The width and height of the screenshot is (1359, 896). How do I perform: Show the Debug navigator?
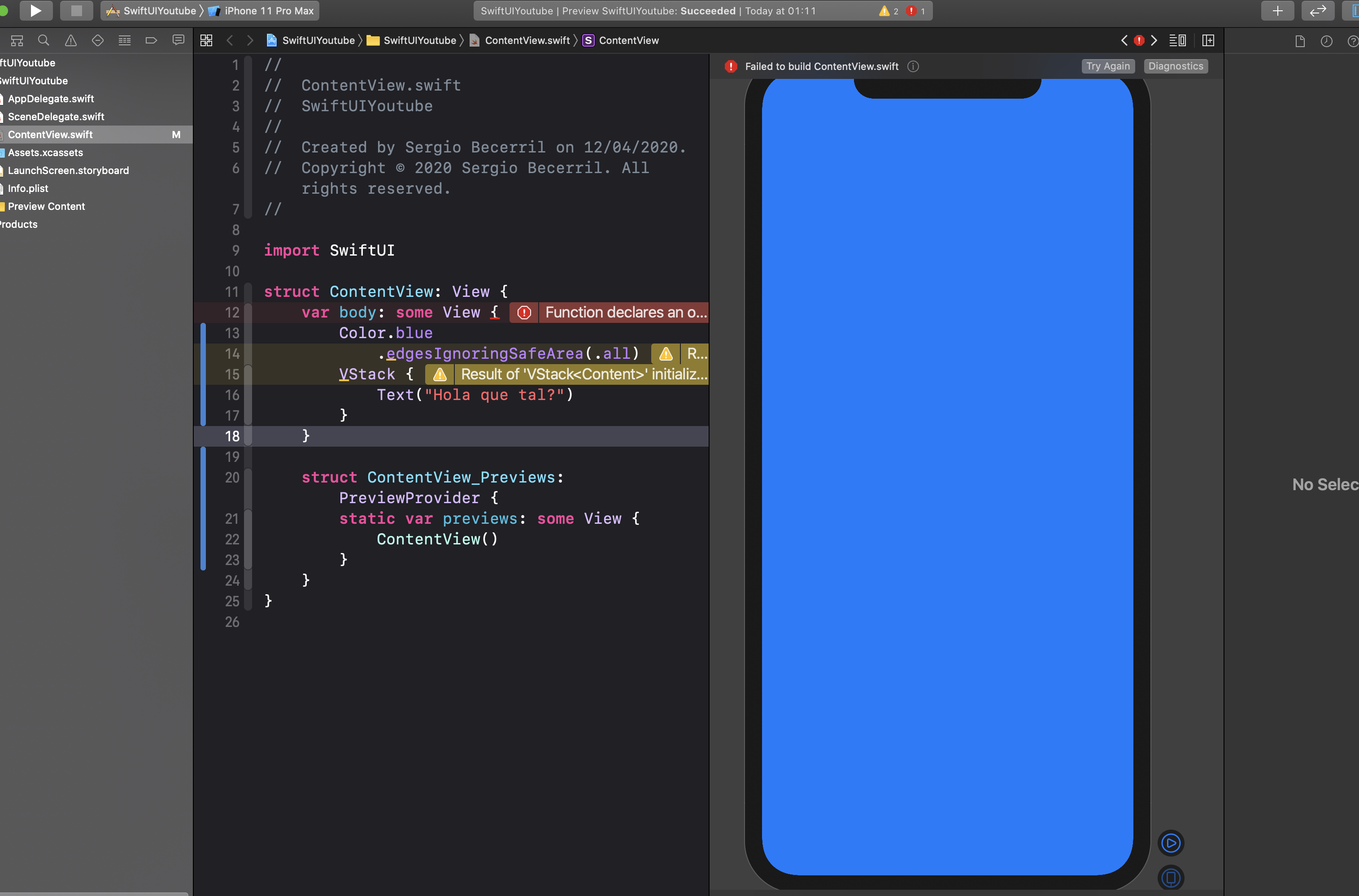point(125,40)
